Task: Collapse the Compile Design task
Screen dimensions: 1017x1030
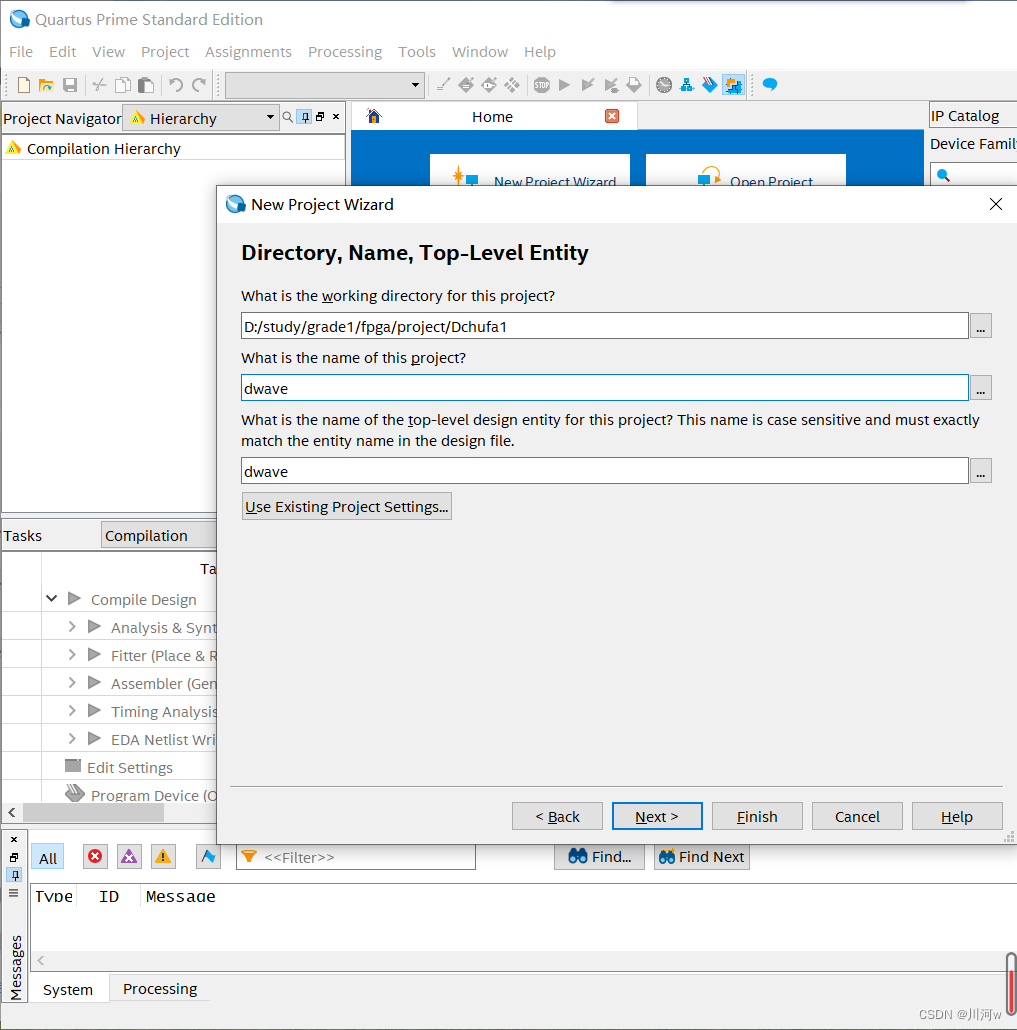Action: click(x=51, y=598)
